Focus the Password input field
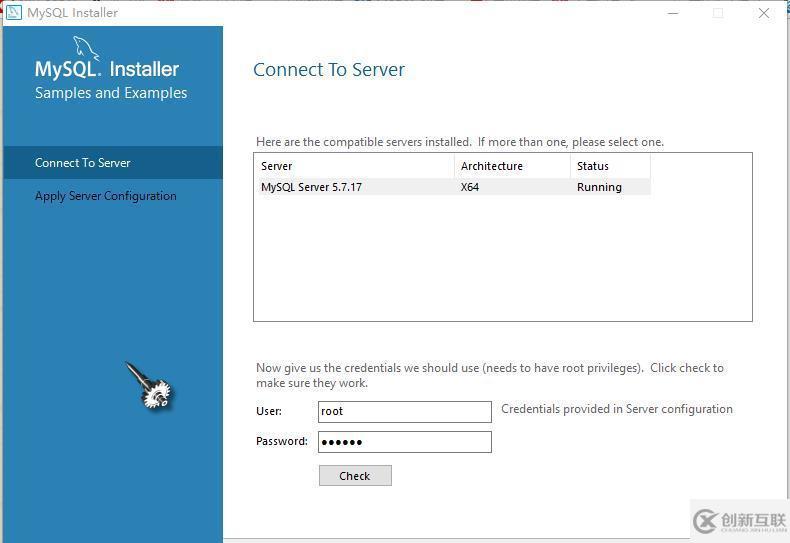 click(x=405, y=442)
